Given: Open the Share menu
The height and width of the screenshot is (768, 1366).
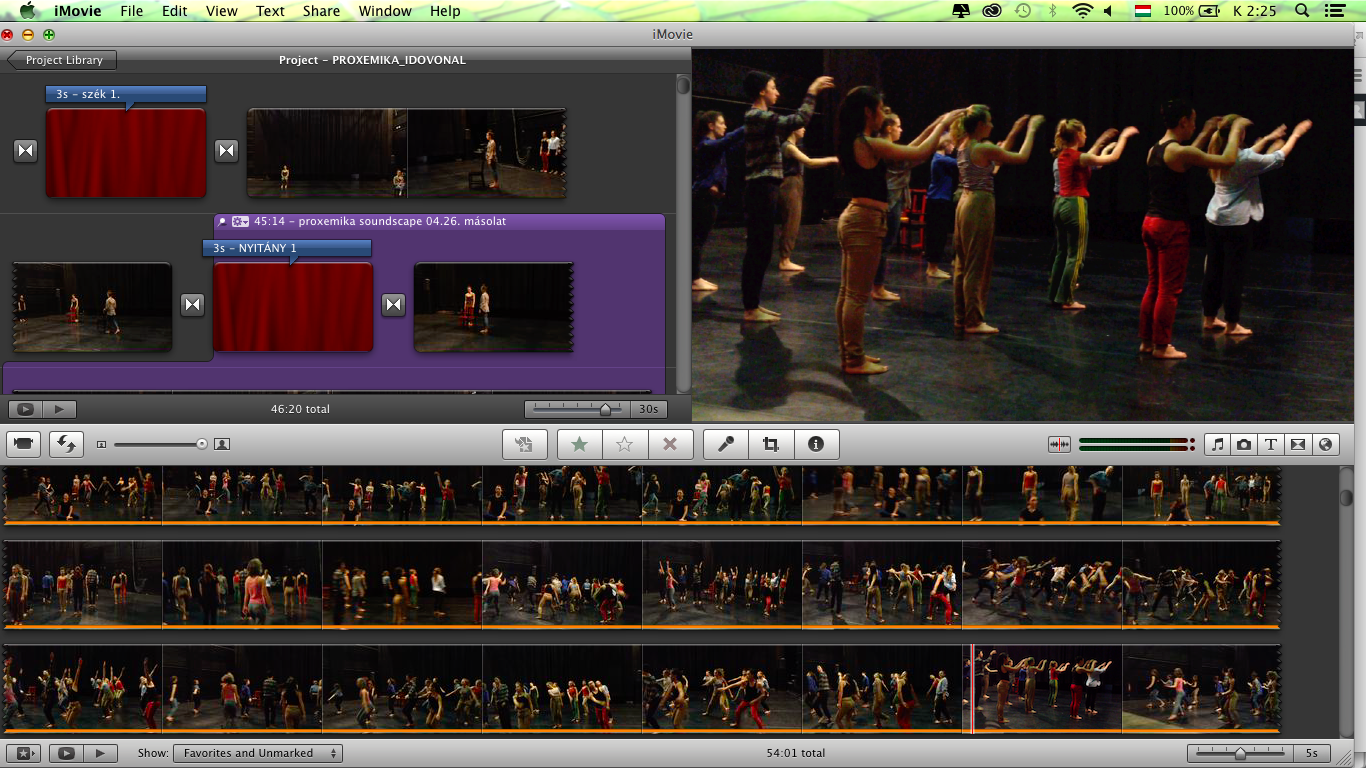Looking at the screenshot, I should click(x=321, y=11).
